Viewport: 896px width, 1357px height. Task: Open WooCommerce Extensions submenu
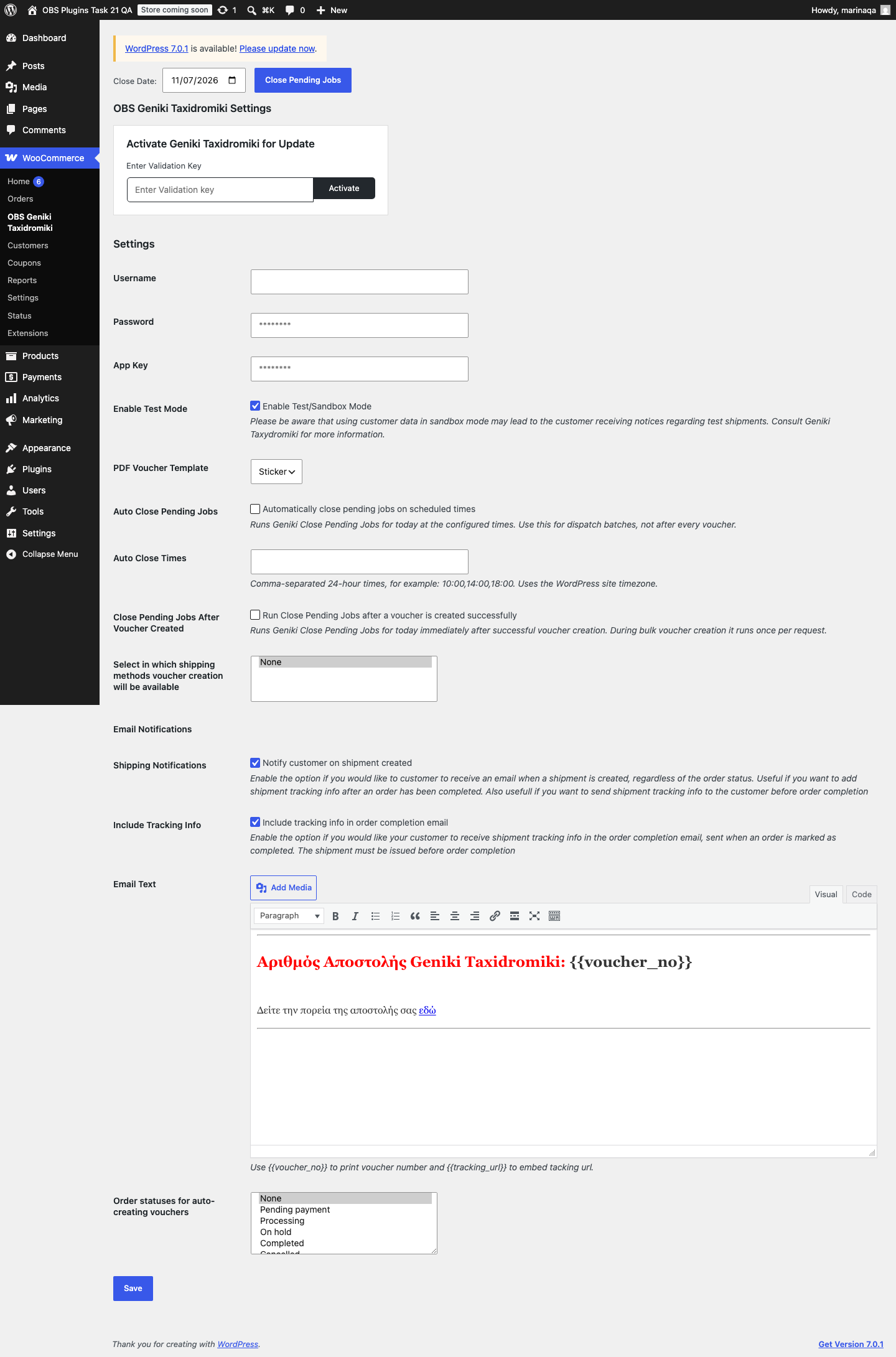(28, 333)
